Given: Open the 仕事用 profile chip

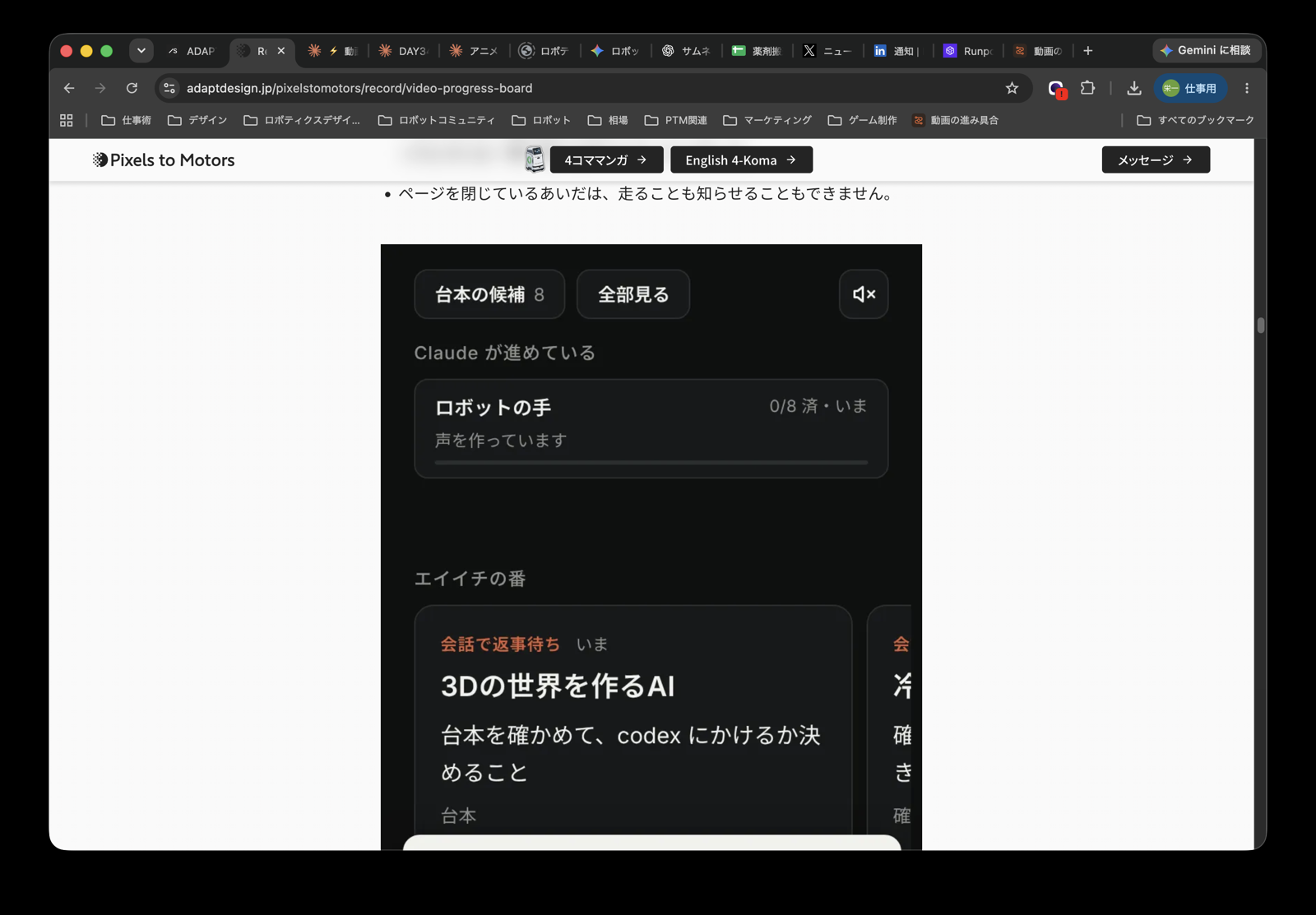Looking at the screenshot, I should tap(1190, 88).
